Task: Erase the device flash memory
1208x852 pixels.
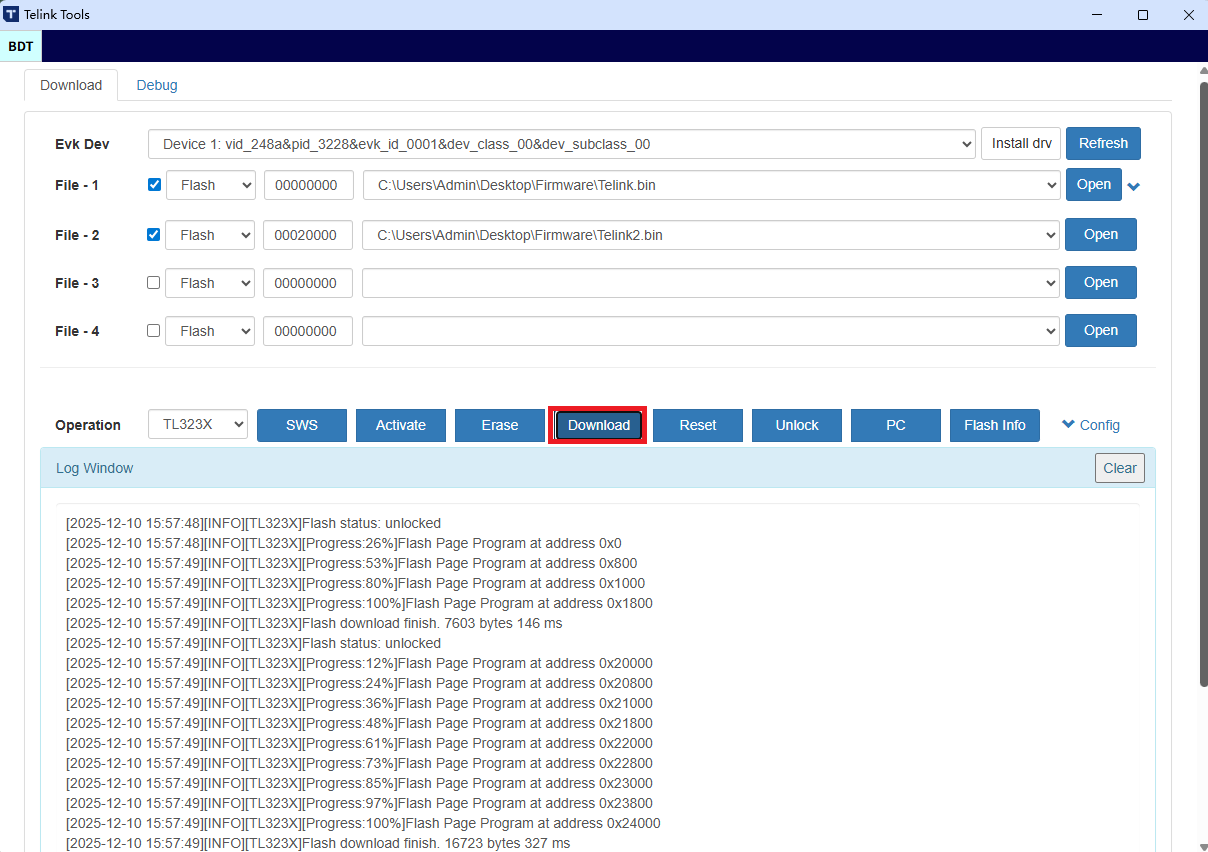Action: click(x=499, y=425)
